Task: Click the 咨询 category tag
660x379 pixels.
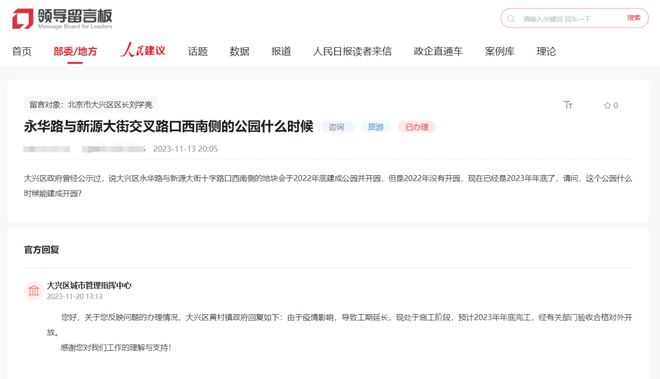Action: tap(337, 127)
